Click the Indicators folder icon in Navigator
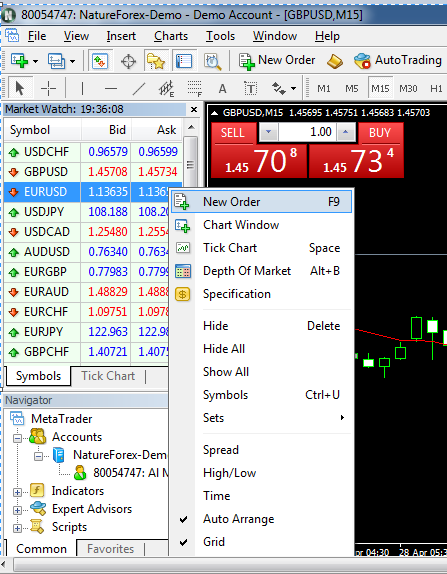 click(37, 491)
